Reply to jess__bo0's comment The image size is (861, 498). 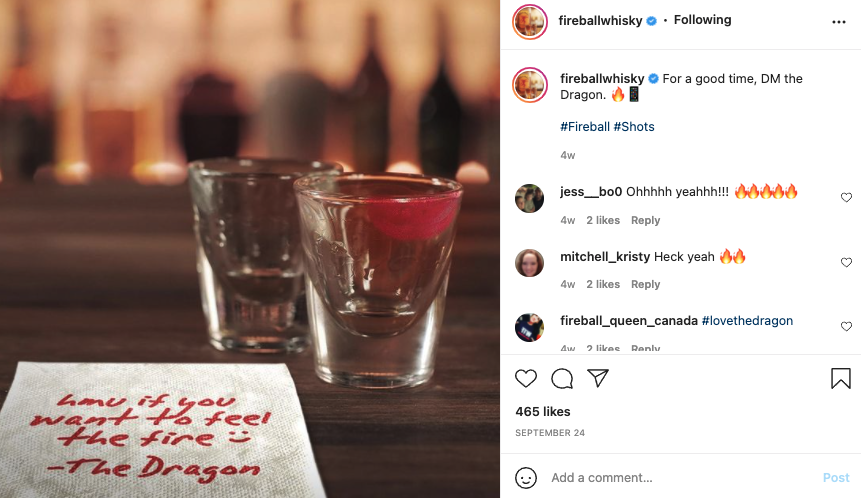[x=645, y=220]
